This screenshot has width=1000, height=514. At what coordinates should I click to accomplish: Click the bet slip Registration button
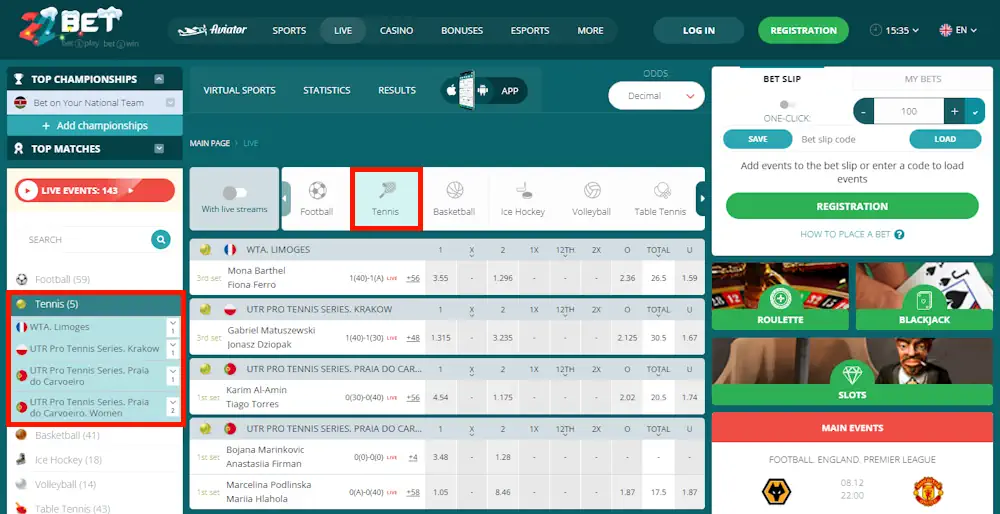pyautogui.click(x=852, y=206)
